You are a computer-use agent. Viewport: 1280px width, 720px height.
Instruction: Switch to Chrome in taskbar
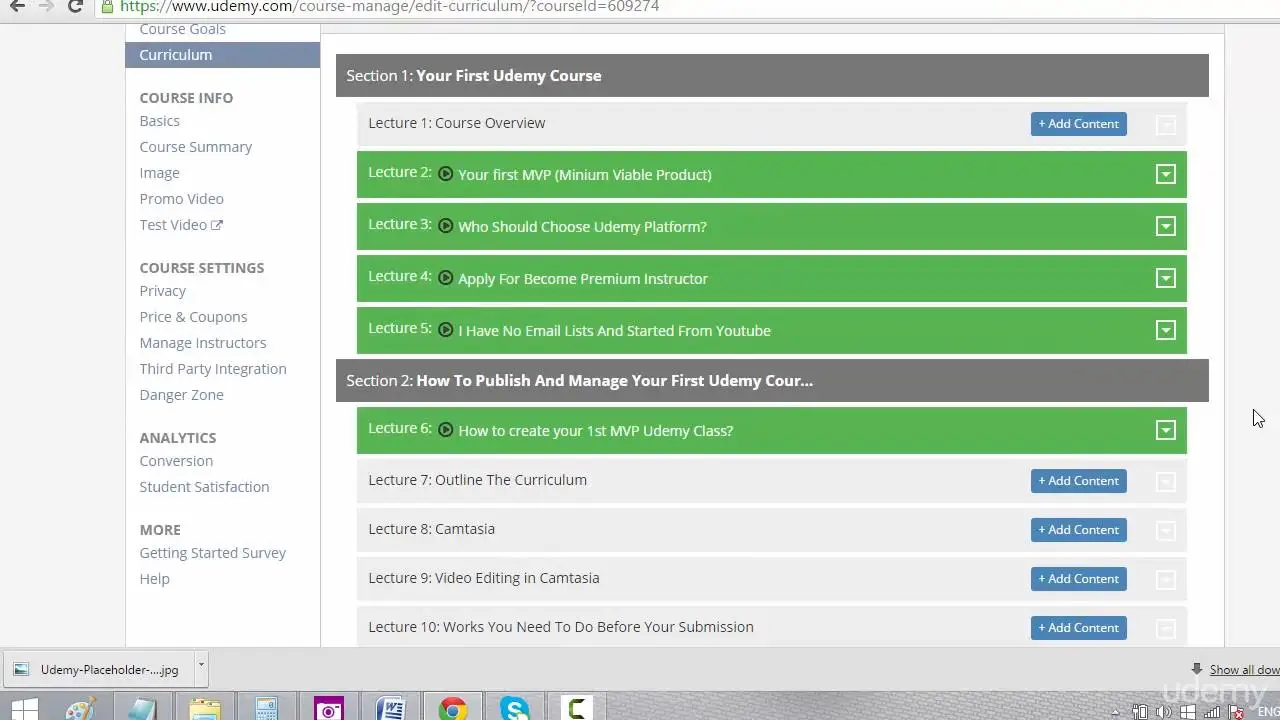pyautogui.click(x=452, y=709)
